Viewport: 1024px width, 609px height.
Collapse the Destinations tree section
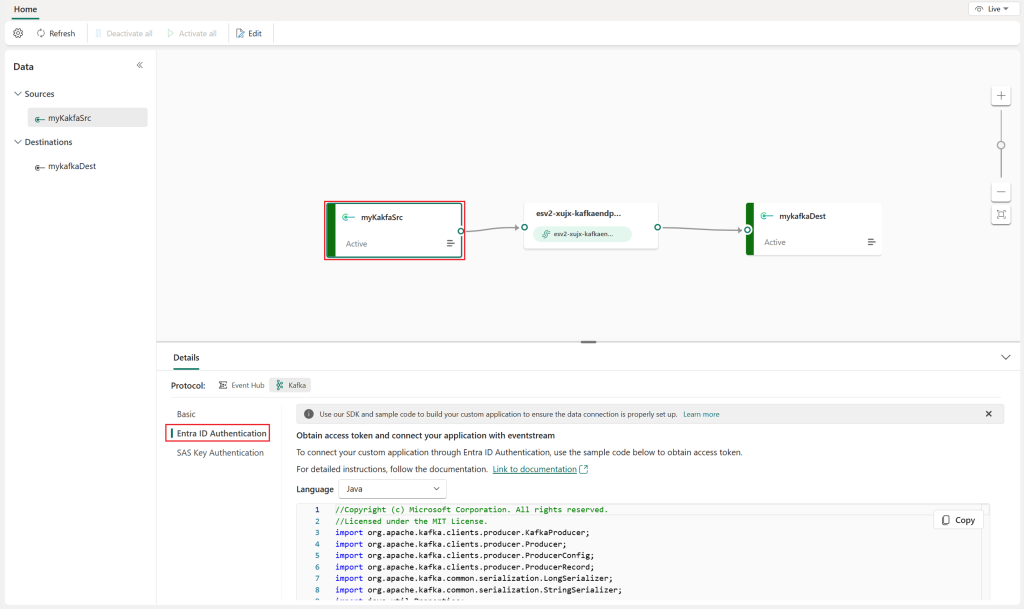pyautogui.click(x=18, y=142)
